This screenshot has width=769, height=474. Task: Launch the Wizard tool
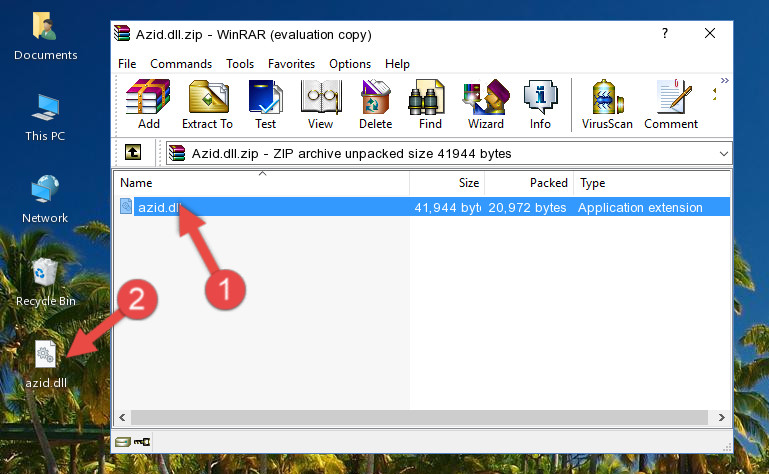pos(486,105)
